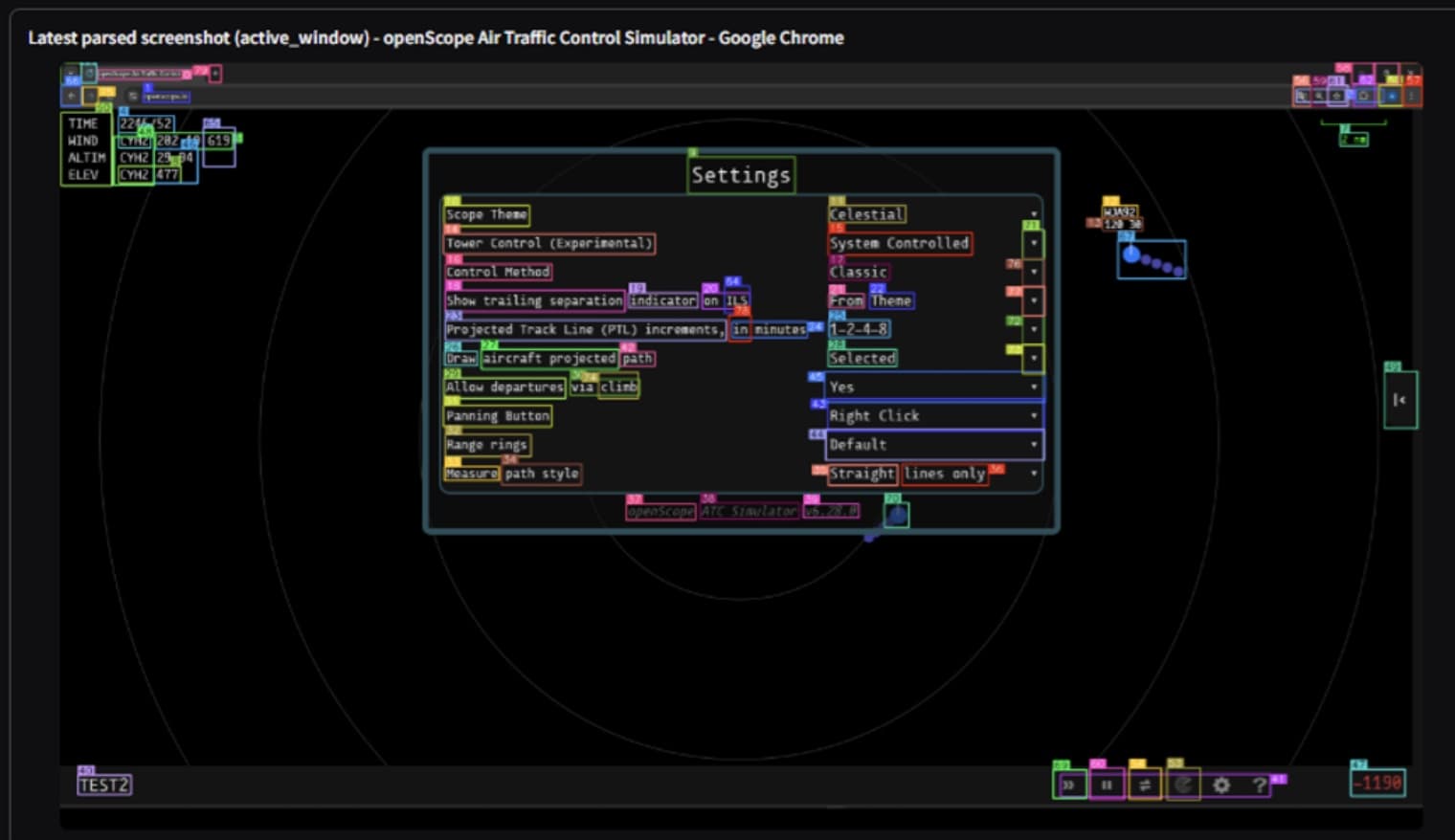Click the ALTIM label
The width and height of the screenshot is (1455, 840).
pyautogui.click(x=86, y=158)
